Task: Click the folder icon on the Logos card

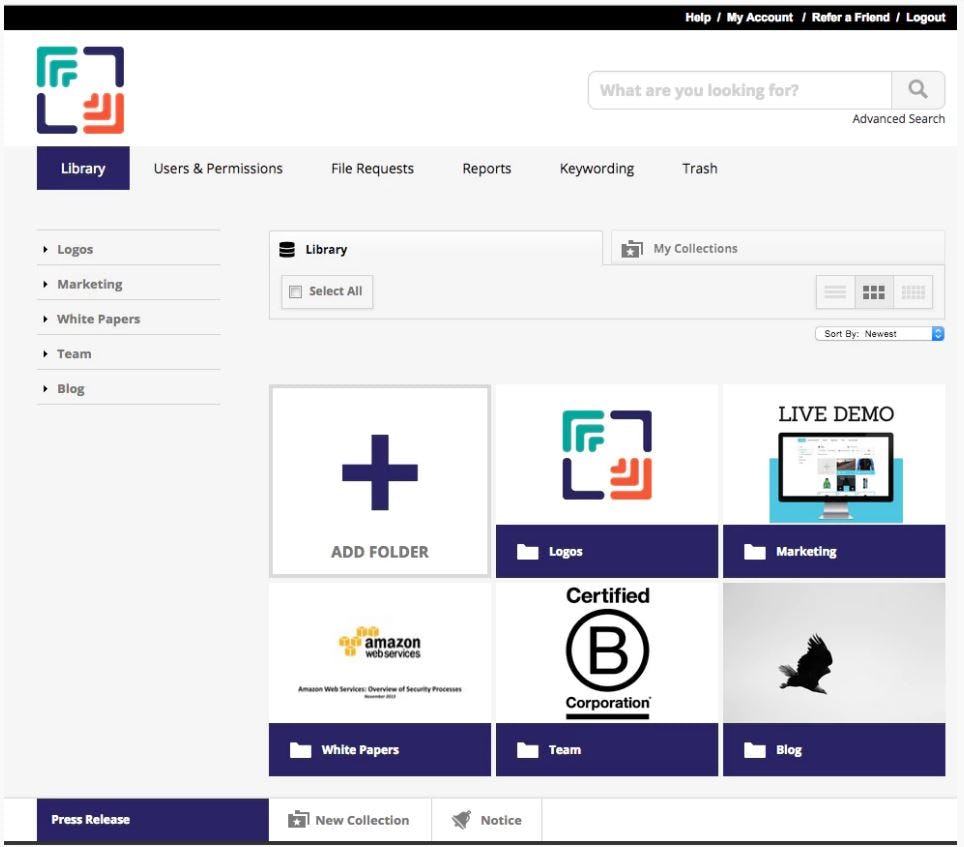Action: click(x=524, y=551)
